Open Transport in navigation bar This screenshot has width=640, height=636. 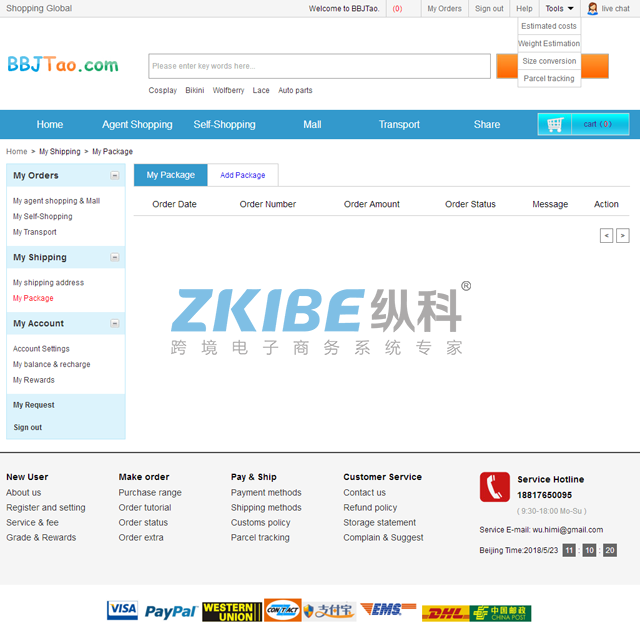coord(399,125)
